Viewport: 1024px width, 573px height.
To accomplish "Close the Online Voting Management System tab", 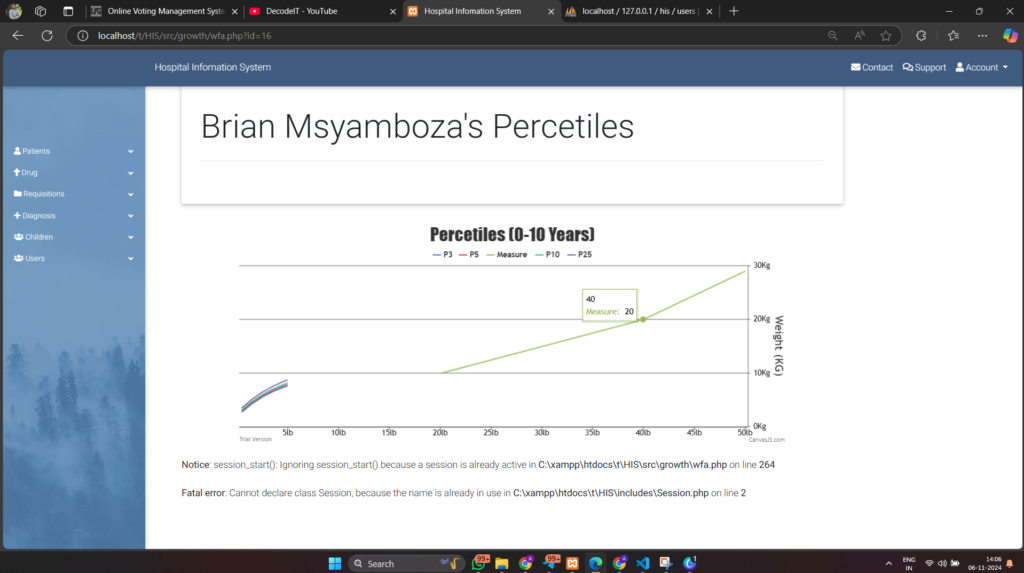I will pos(234,11).
